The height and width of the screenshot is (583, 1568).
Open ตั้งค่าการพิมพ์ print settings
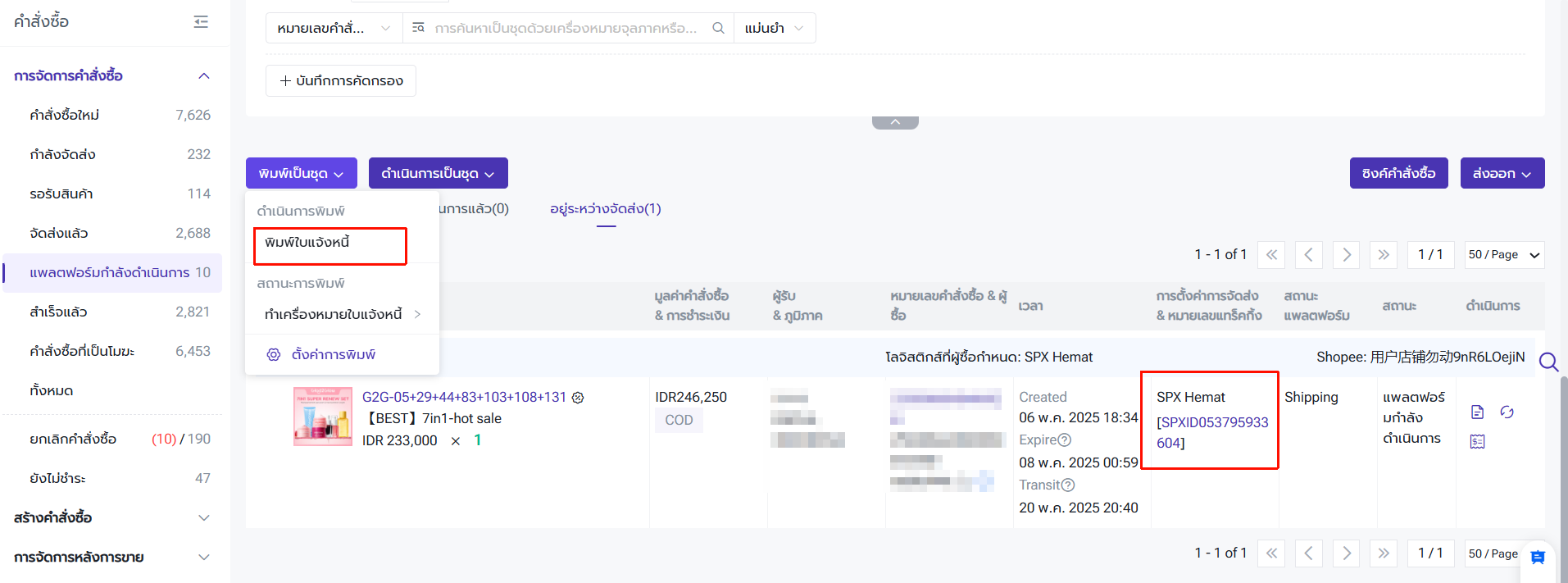[x=333, y=354]
